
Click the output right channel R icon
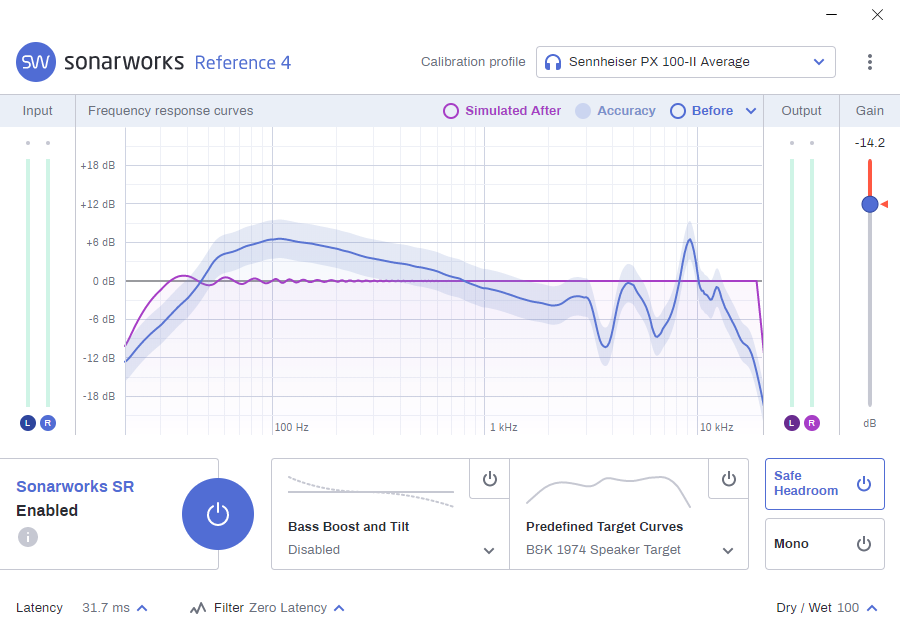(x=812, y=423)
